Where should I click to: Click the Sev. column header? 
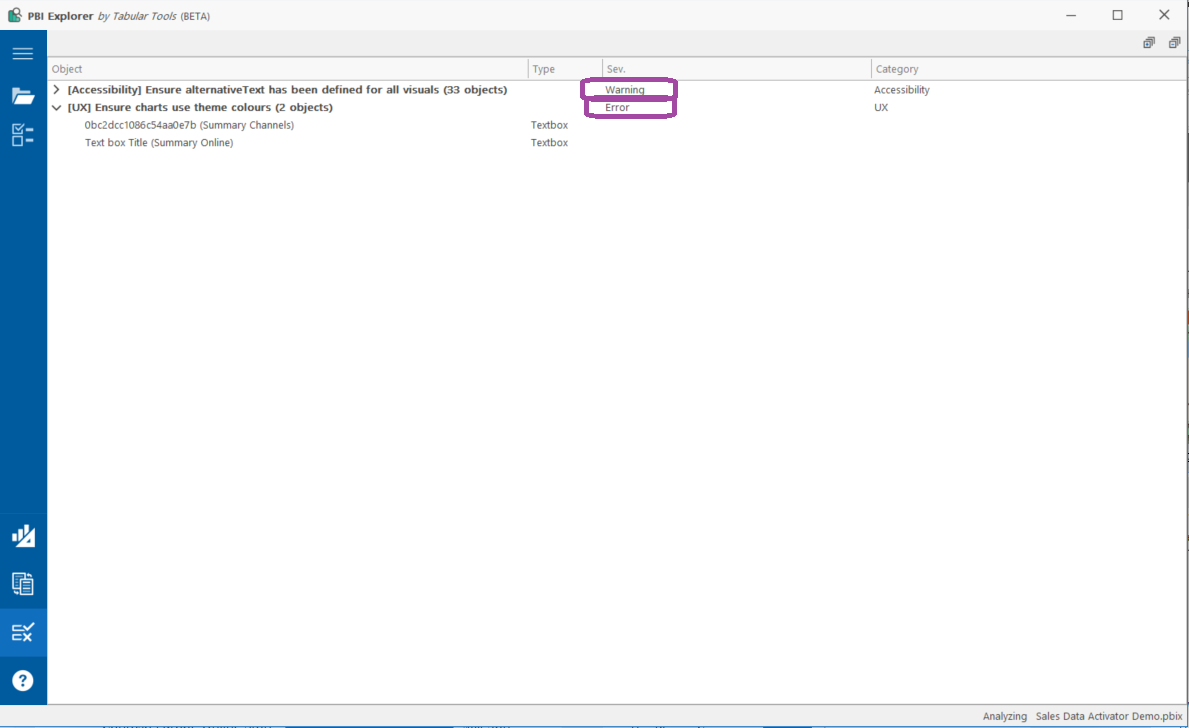point(614,68)
